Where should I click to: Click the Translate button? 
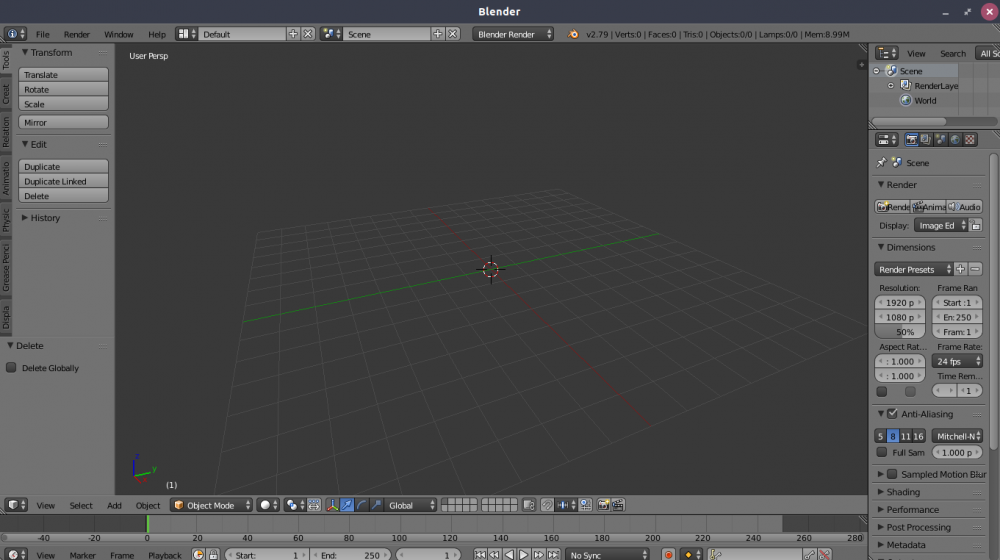click(x=63, y=75)
